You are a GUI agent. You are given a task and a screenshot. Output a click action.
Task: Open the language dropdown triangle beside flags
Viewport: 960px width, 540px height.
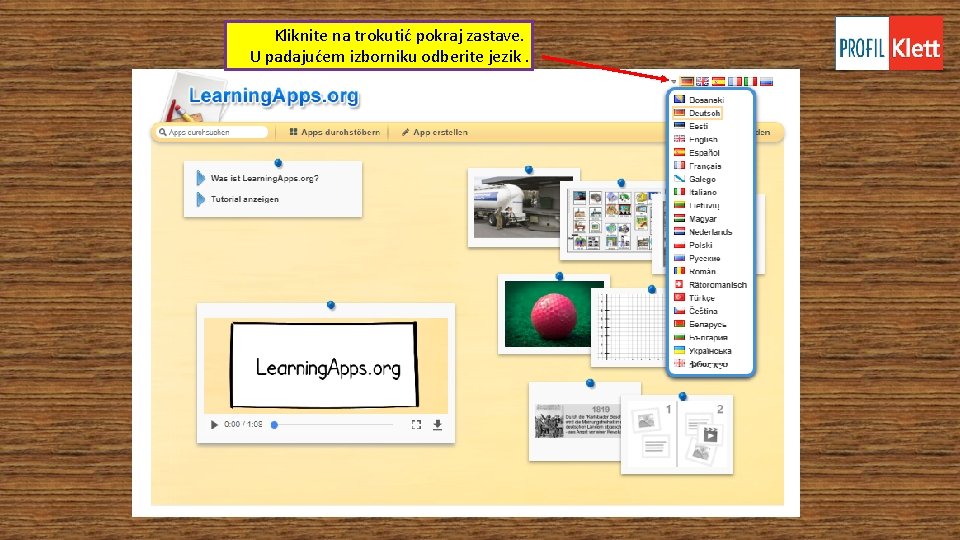click(x=673, y=81)
